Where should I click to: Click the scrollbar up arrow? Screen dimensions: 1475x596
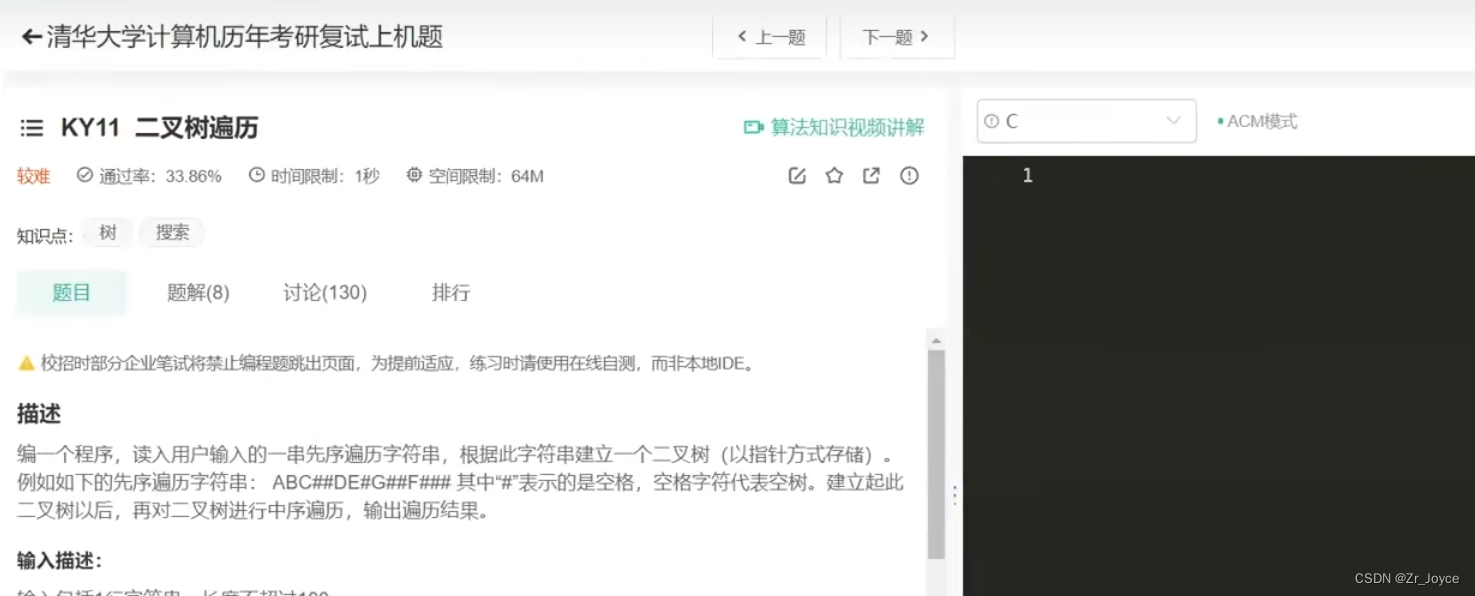coord(936,341)
